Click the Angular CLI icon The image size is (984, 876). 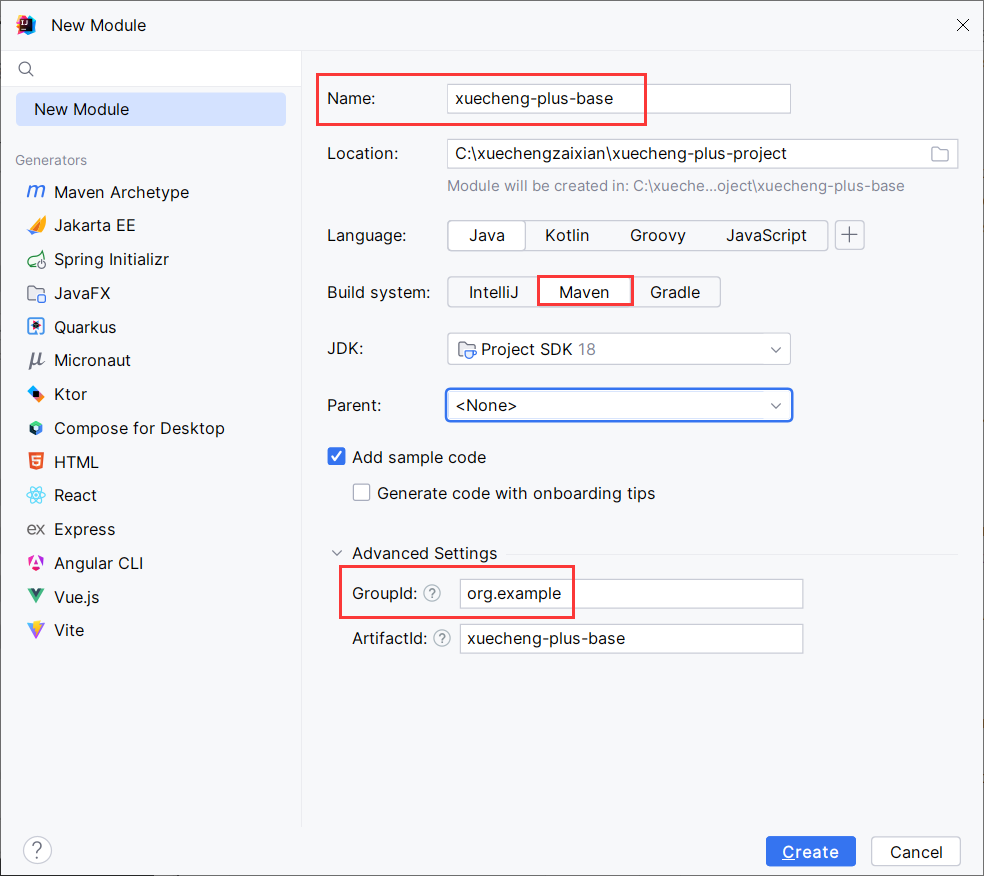36,563
